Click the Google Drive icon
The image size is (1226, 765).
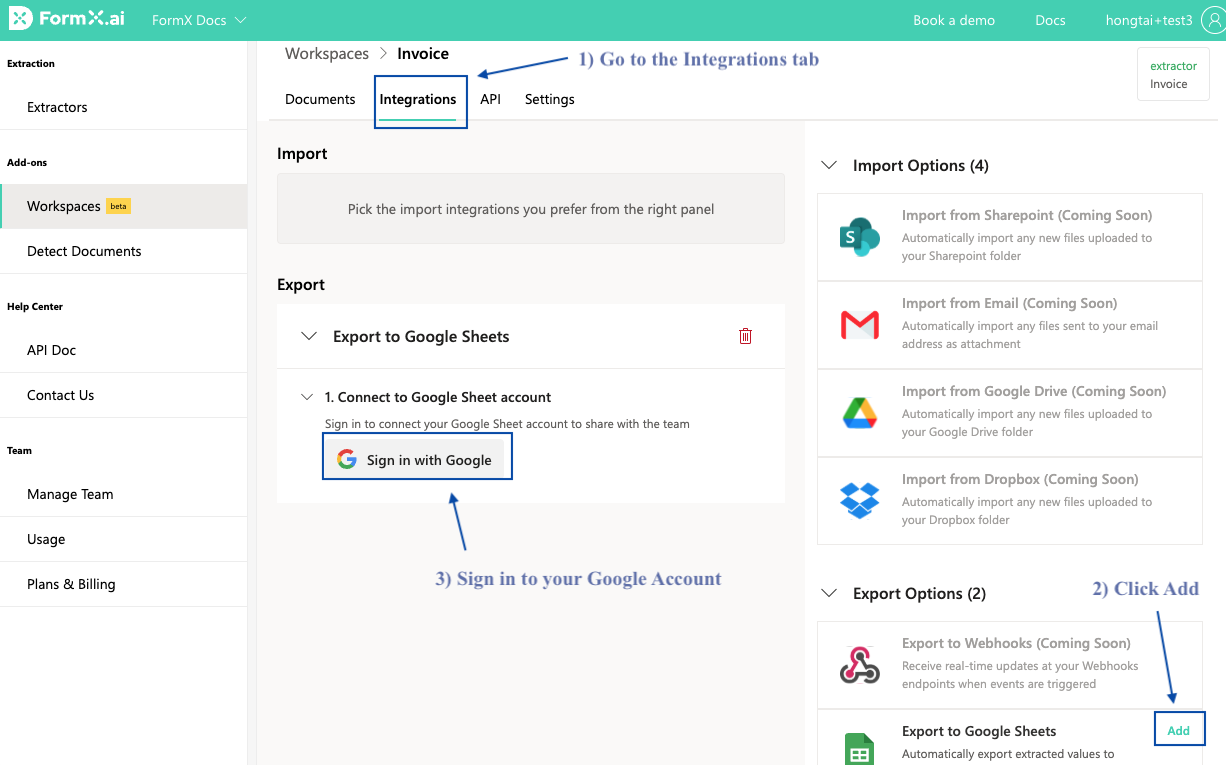point(860,412)
